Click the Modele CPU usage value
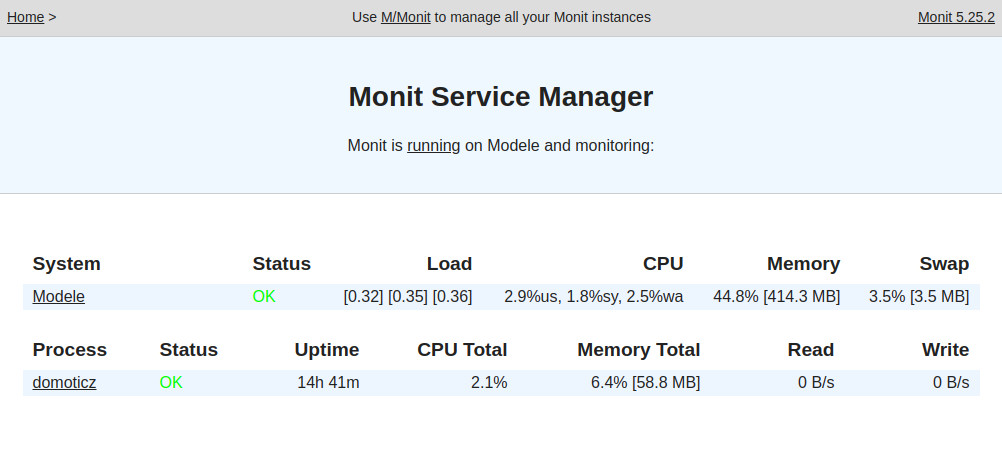 point(593,296)
